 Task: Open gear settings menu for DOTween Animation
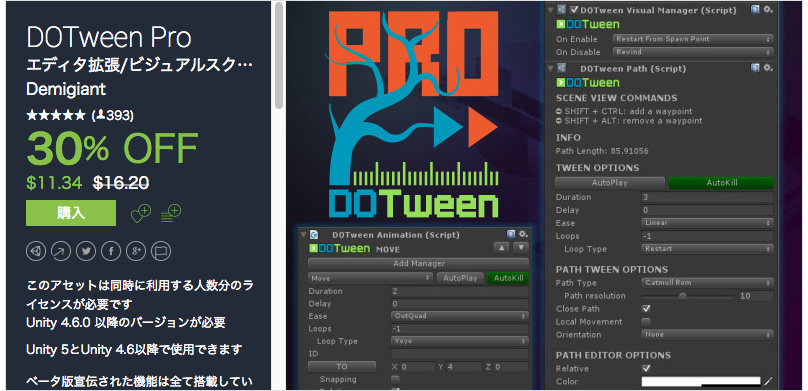pos(523,234)
